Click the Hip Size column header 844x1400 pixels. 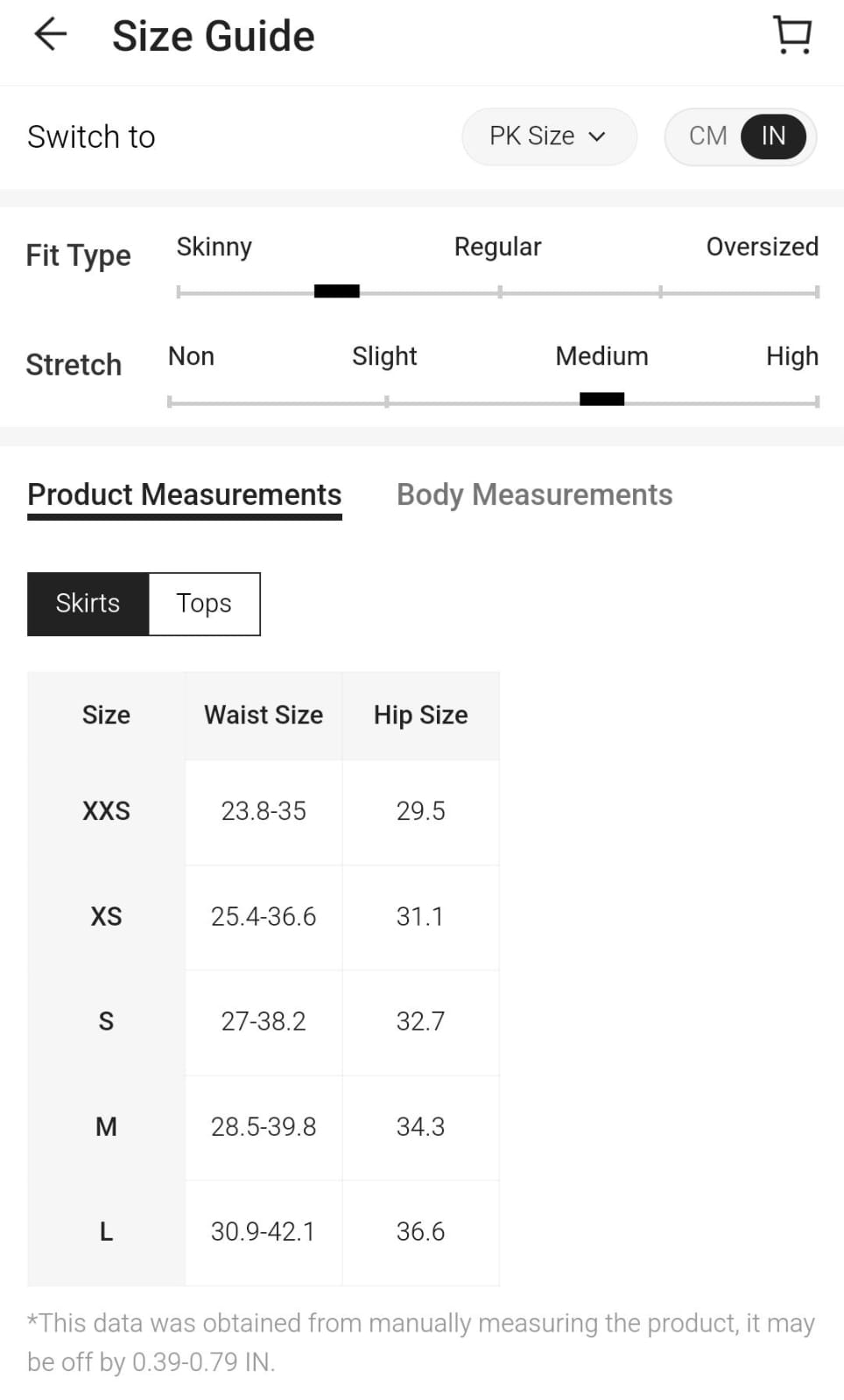click(x=420, y=715)
